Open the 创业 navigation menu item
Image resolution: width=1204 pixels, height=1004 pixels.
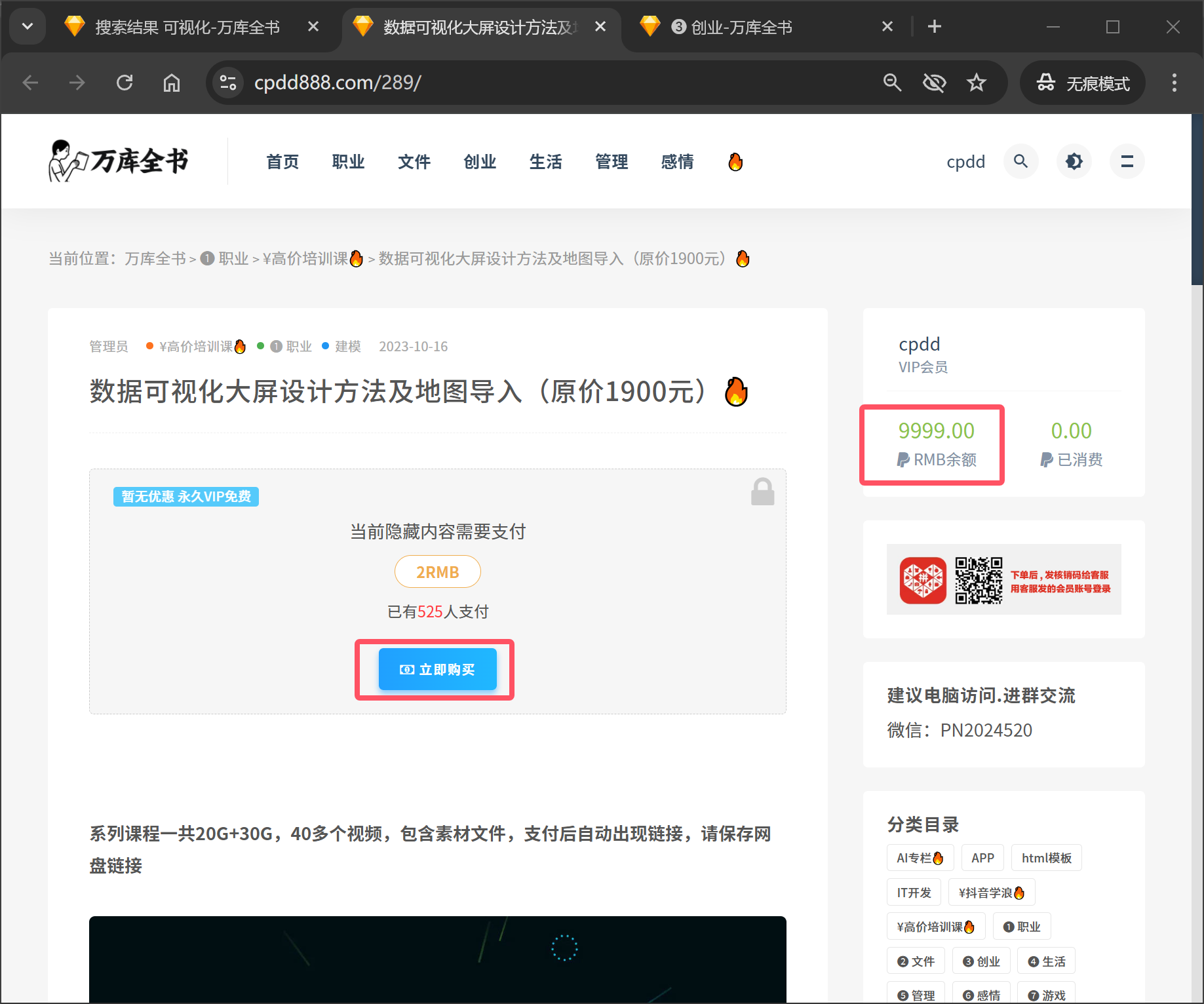tap(480, 162)
